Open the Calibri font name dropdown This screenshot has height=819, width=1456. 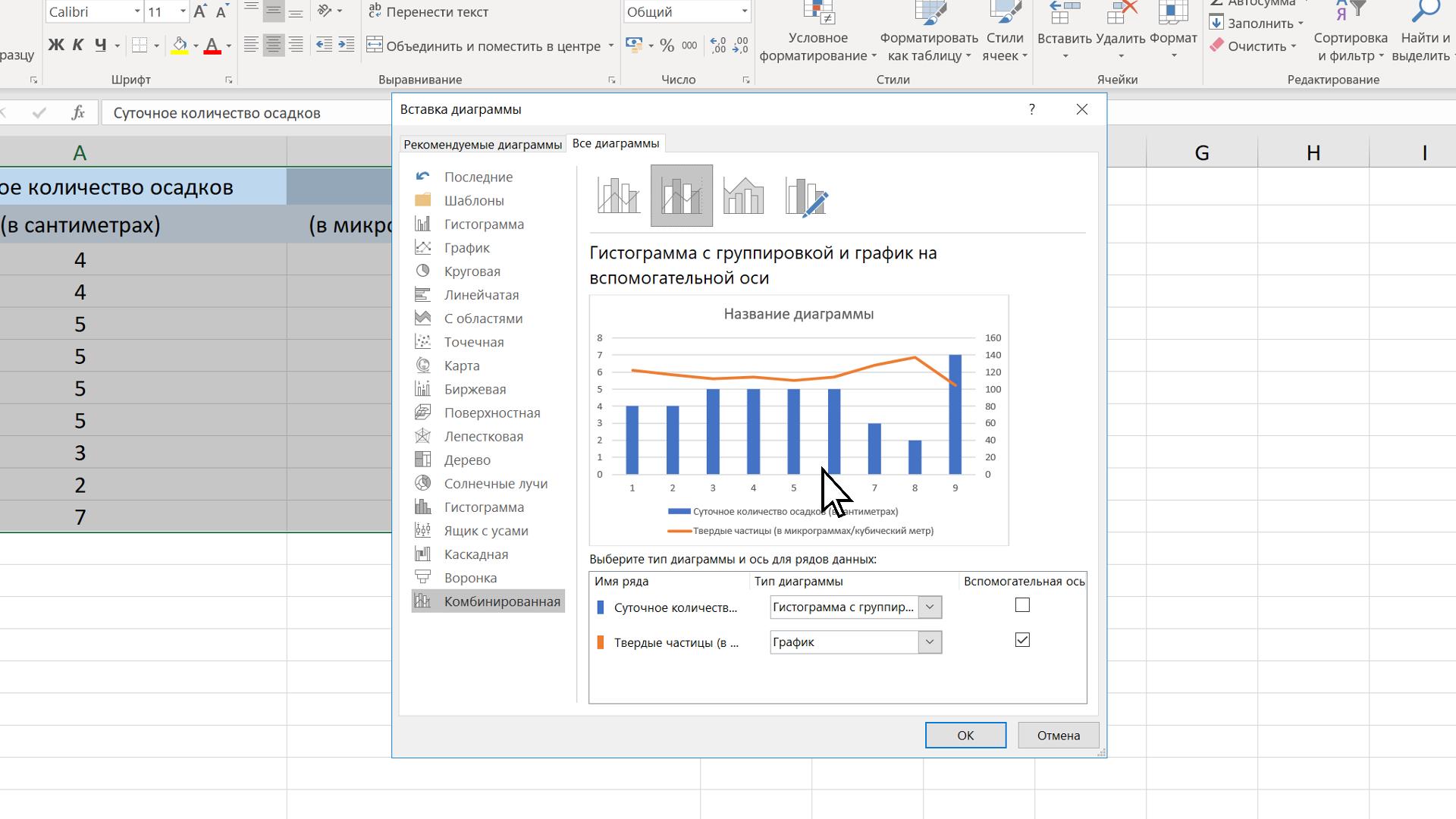pyautogui.click(x=137, y=11)
